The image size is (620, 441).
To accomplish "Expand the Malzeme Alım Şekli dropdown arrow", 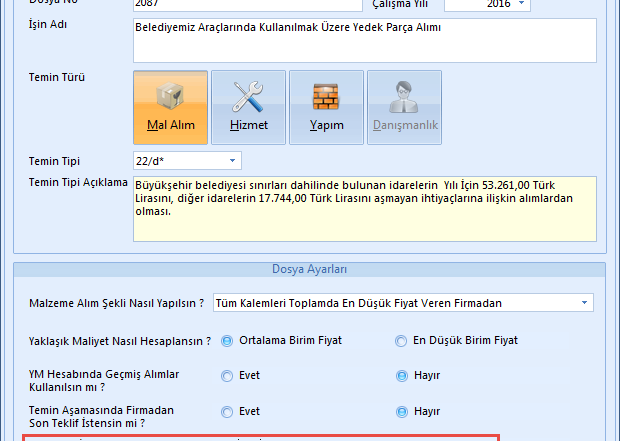I will [x=583, y=303].
